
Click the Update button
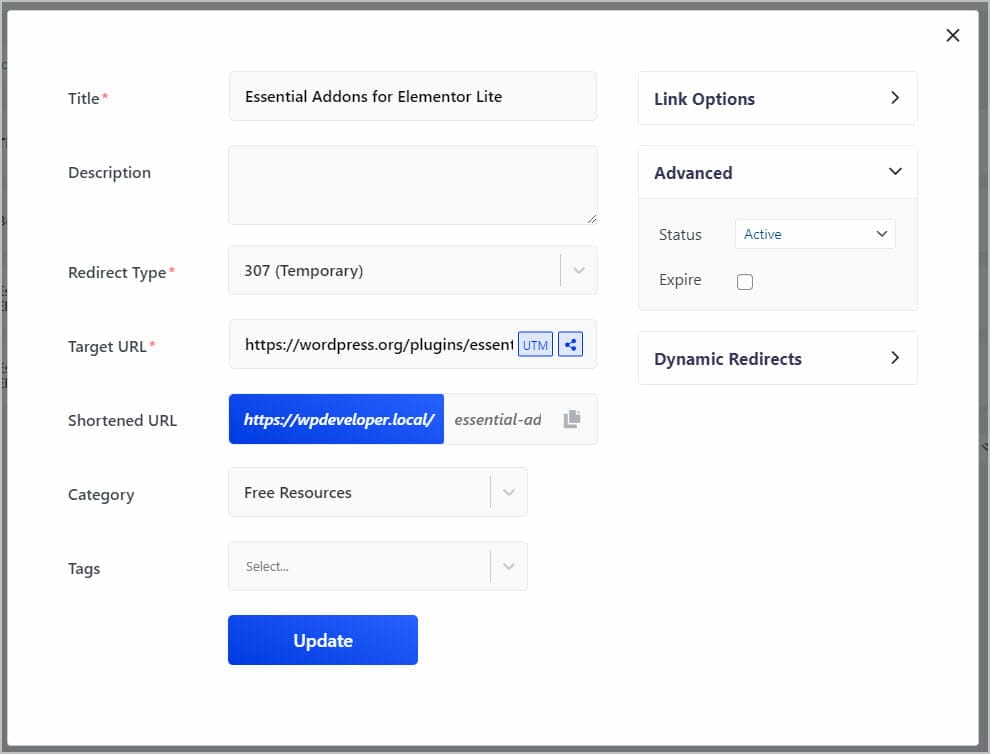(x=323, y=640)
